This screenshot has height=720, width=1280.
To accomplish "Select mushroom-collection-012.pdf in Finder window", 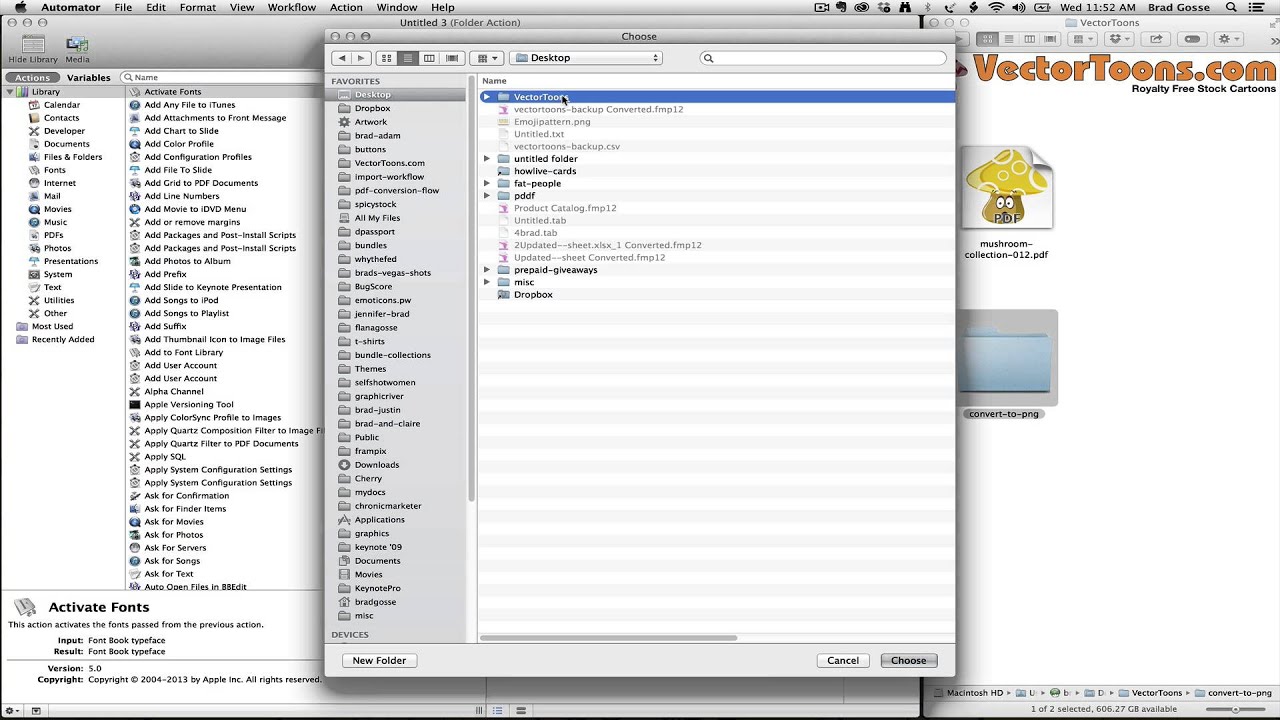I will [x=1006, y=204].
